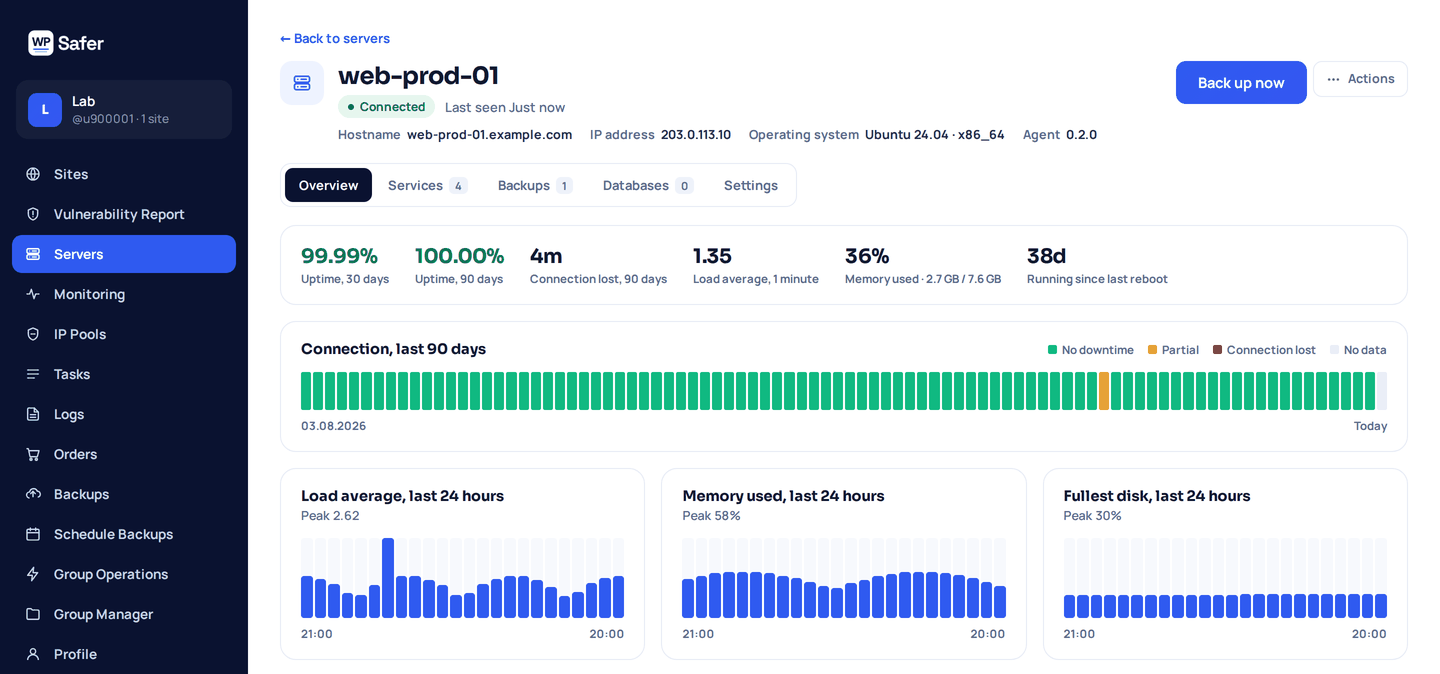Click the Back up now button

(1241, 82)
